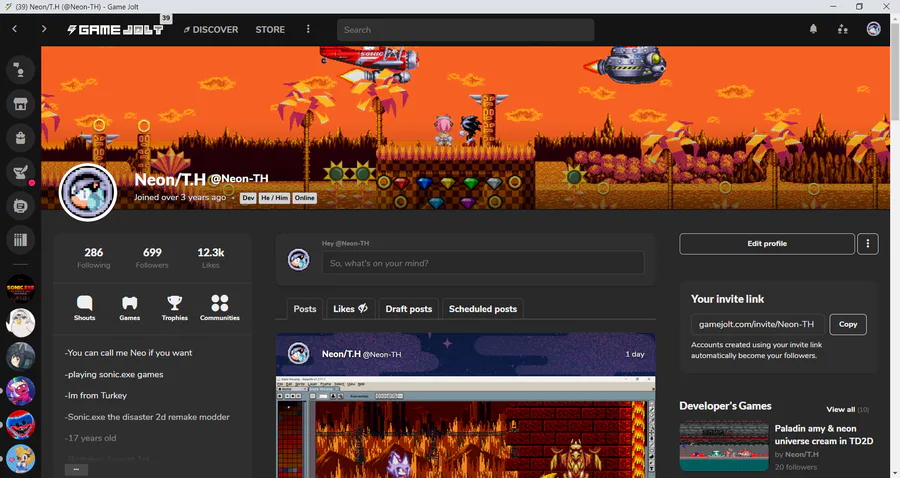This screenshot has width=900, height=478.
Task: Open the friends list icon
Action: (x=843, y=29)
